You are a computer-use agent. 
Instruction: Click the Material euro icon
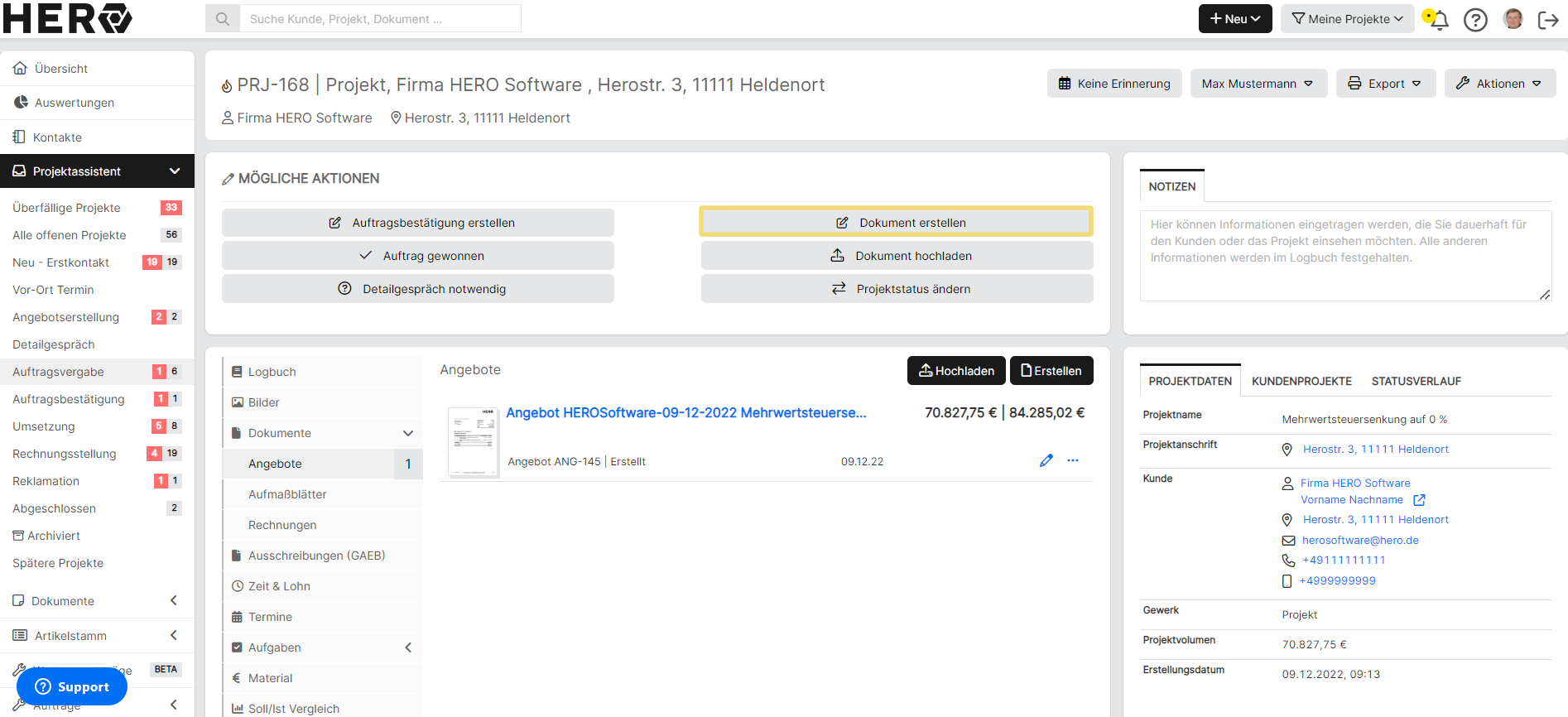[237, 678]
